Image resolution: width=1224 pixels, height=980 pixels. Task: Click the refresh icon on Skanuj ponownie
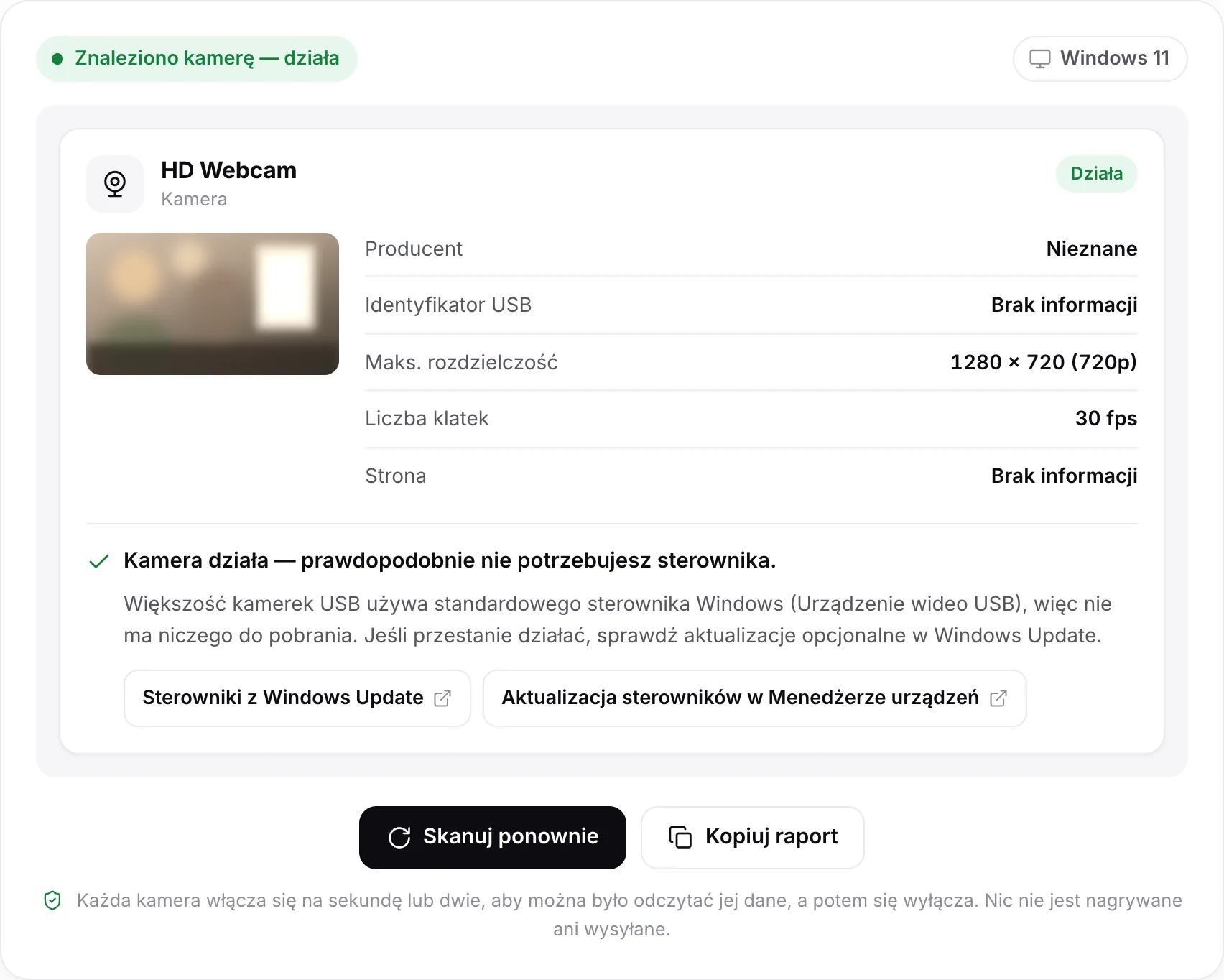click(x=399, y=837)
